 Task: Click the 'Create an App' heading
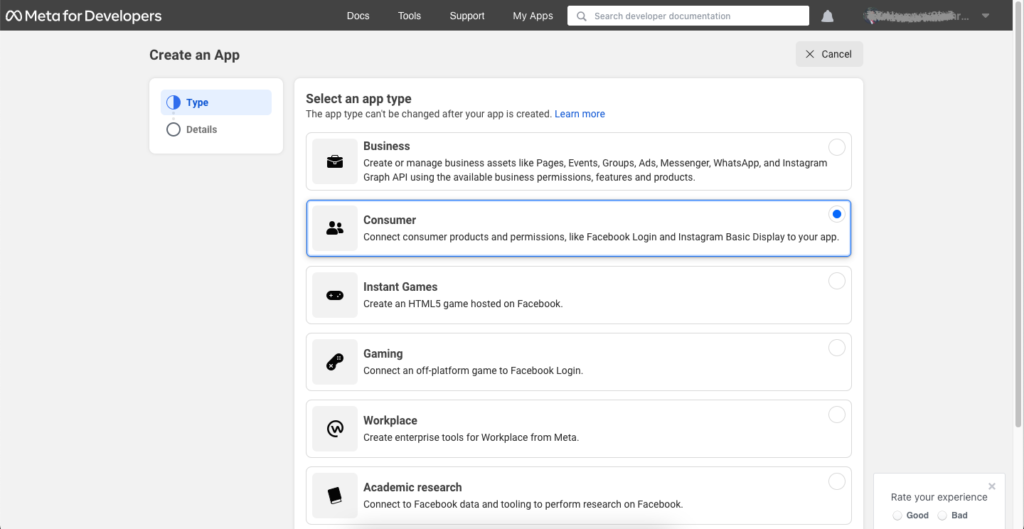click(195, 55)
